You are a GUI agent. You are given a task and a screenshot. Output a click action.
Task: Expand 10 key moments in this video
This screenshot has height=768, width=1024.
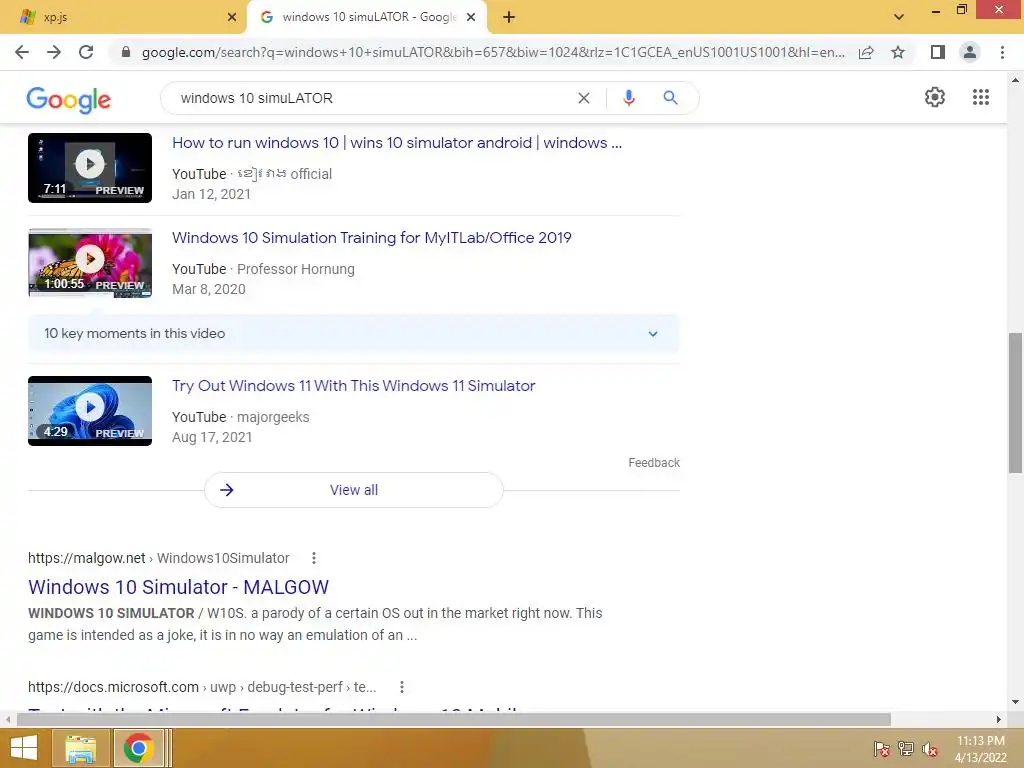tap(353, 333)
